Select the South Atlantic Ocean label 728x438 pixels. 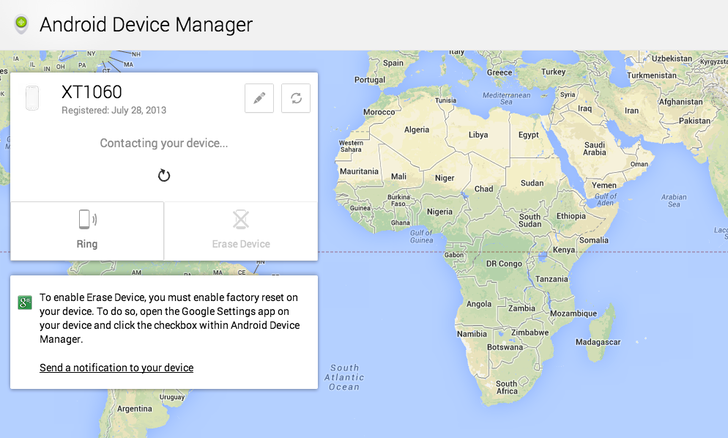click(x=345, y=377)
